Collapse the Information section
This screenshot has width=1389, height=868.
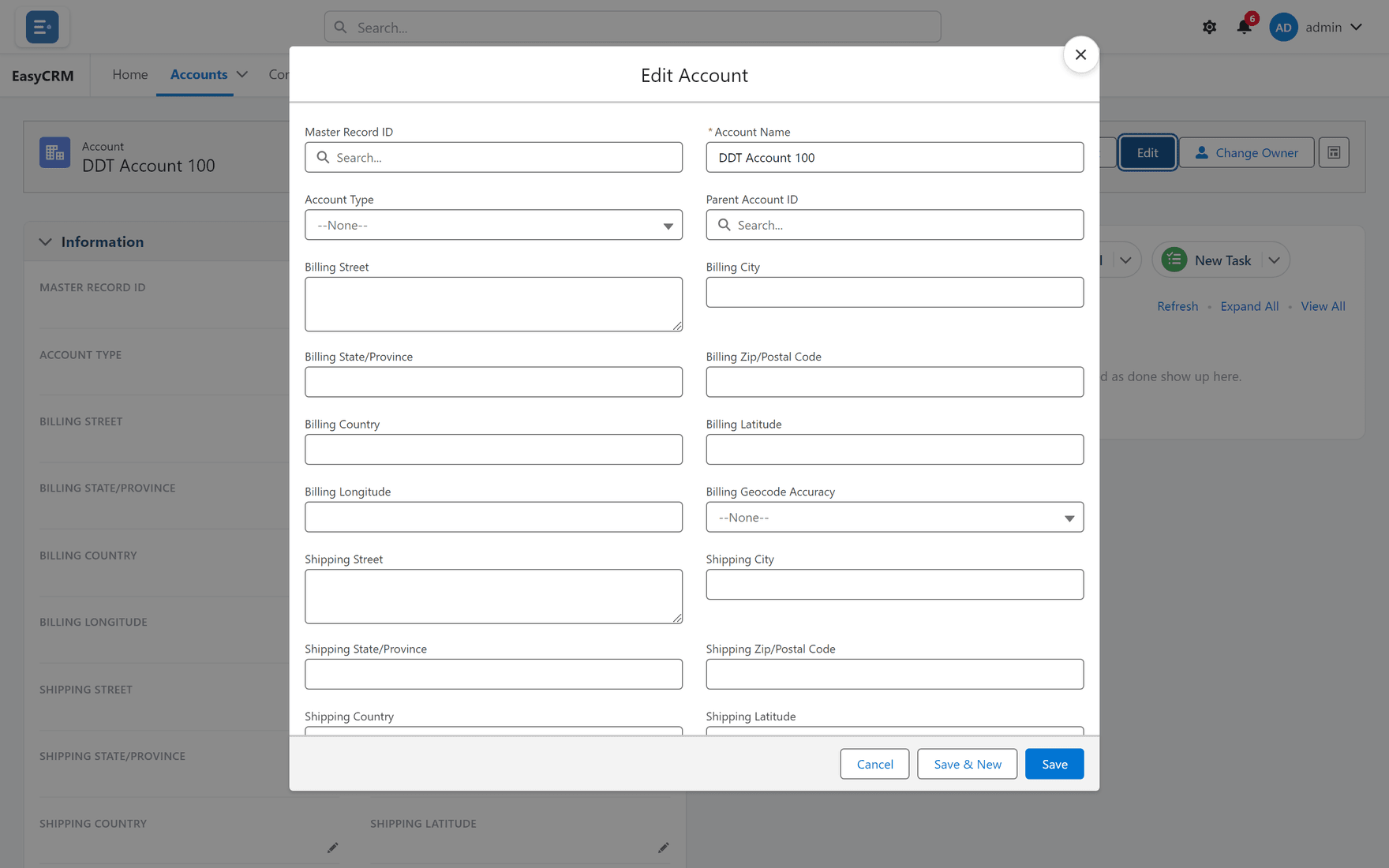45,241
